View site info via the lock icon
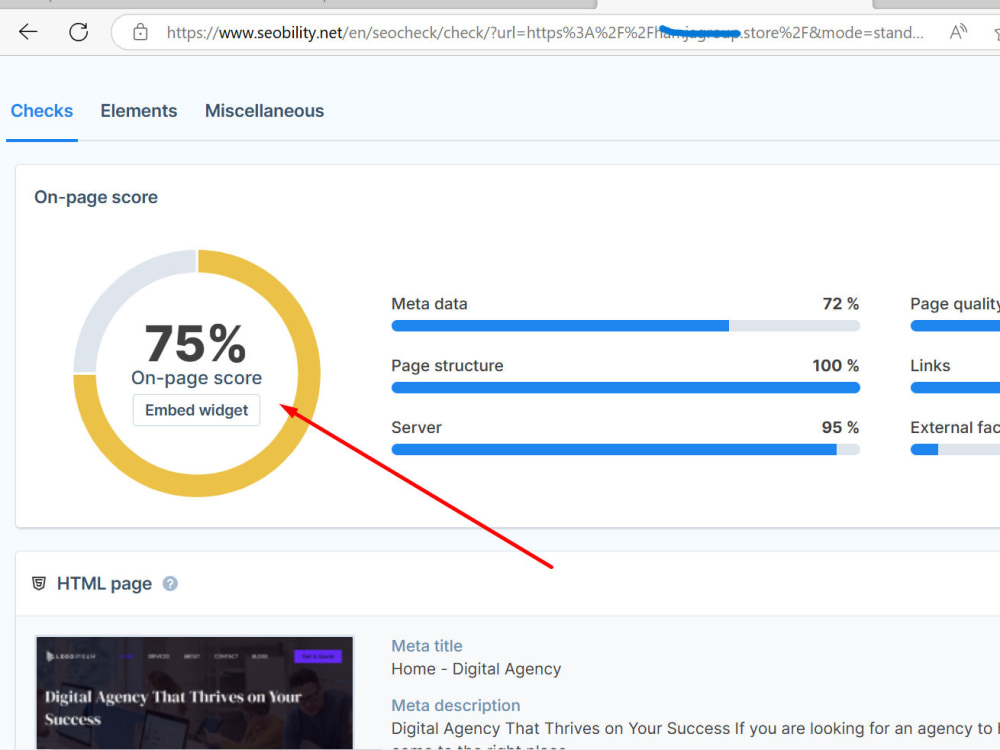 pos(140,32)
